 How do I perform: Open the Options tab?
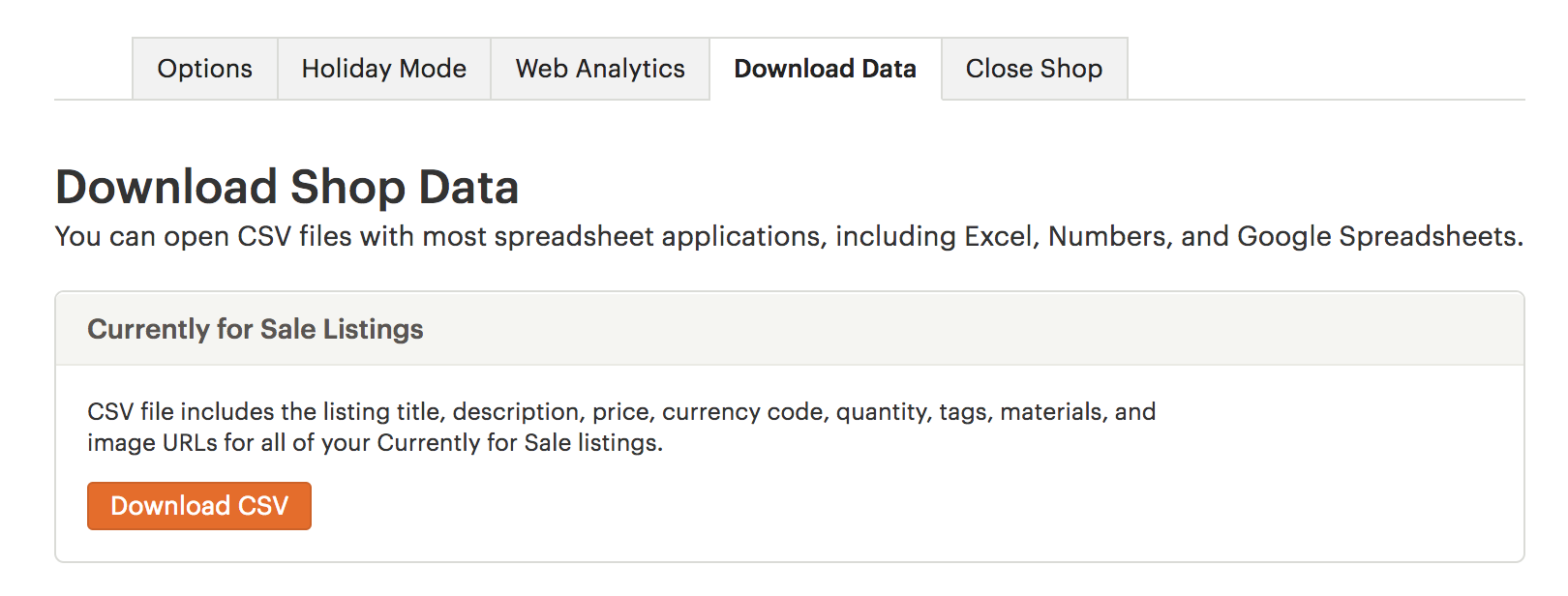point(204,69)
